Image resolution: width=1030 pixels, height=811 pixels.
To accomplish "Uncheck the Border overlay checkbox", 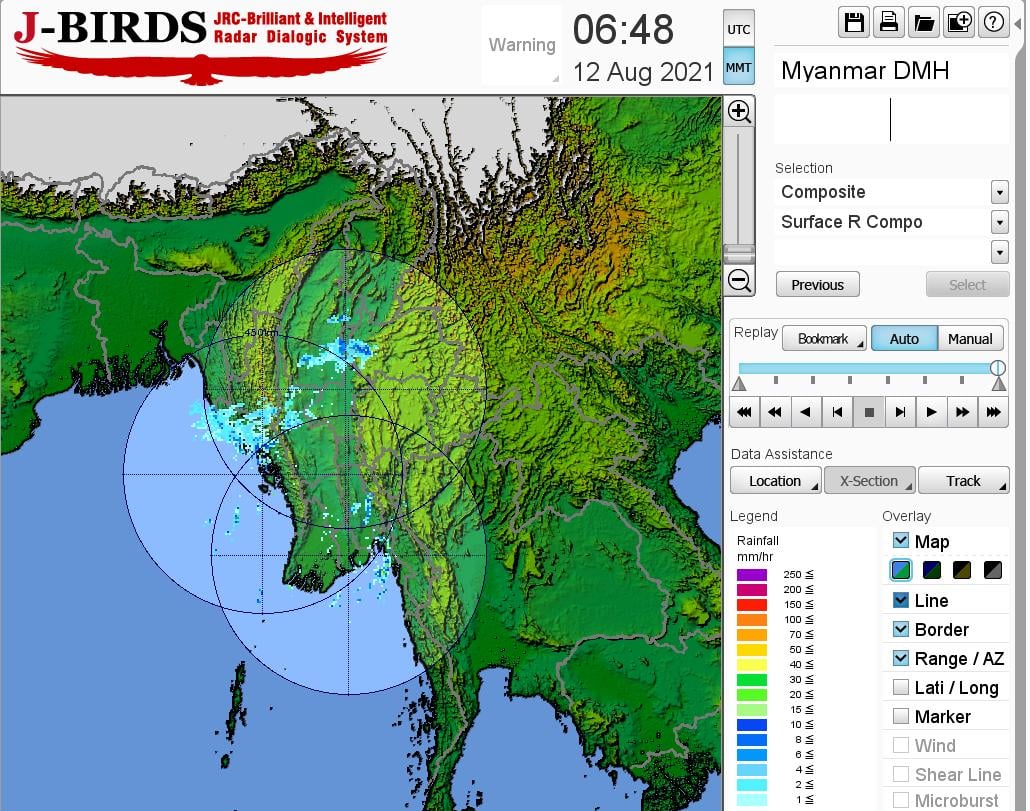I will [901, 629].
